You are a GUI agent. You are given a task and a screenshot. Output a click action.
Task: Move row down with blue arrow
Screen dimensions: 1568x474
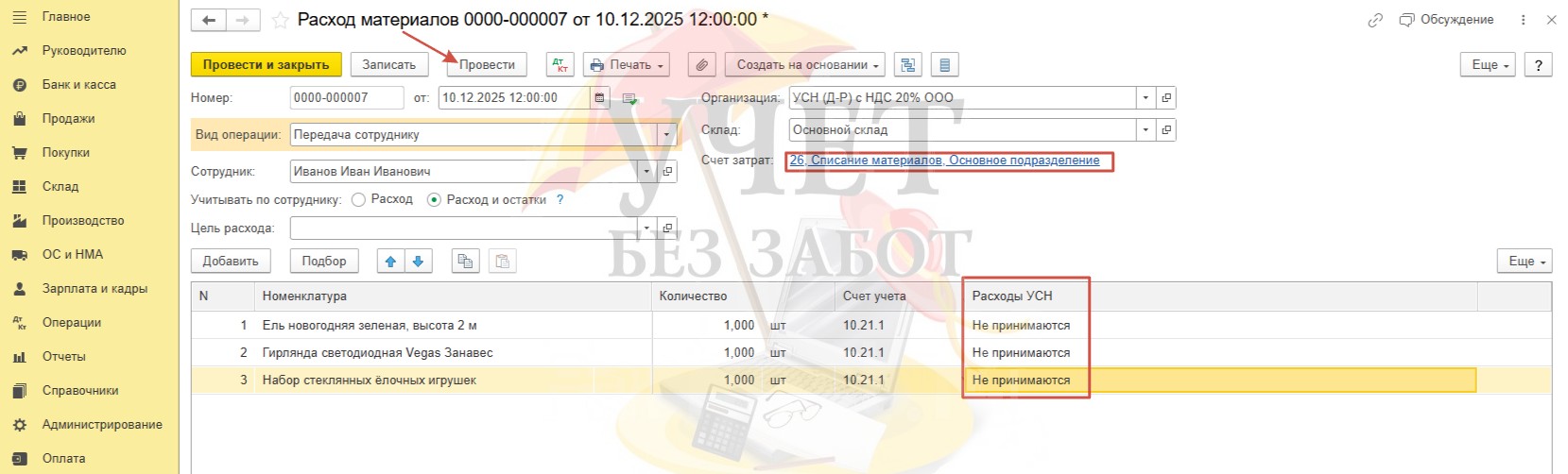point(418,262)
